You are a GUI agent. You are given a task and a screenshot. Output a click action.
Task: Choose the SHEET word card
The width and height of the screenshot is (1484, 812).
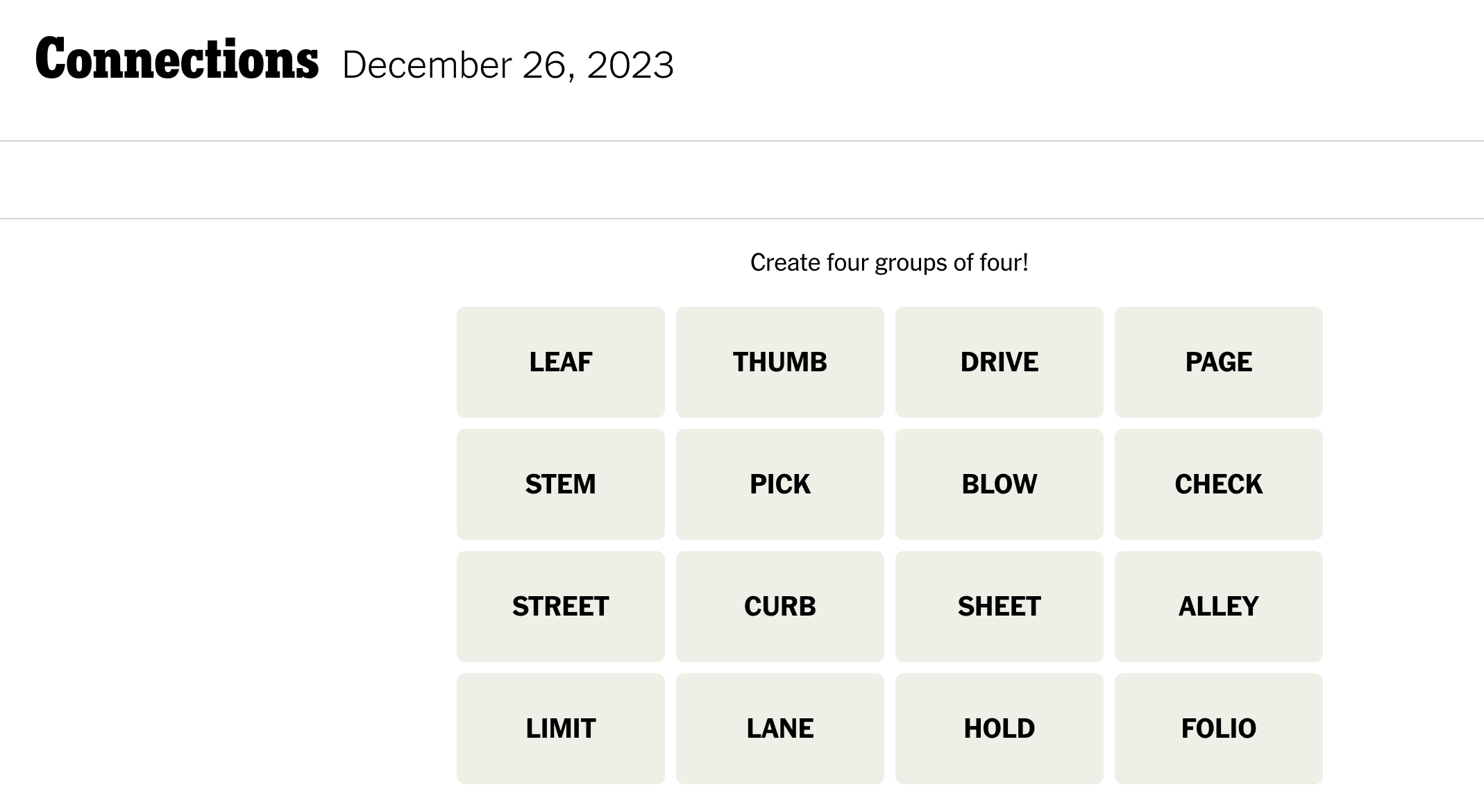pyautogui.click(x=999, y=607)
